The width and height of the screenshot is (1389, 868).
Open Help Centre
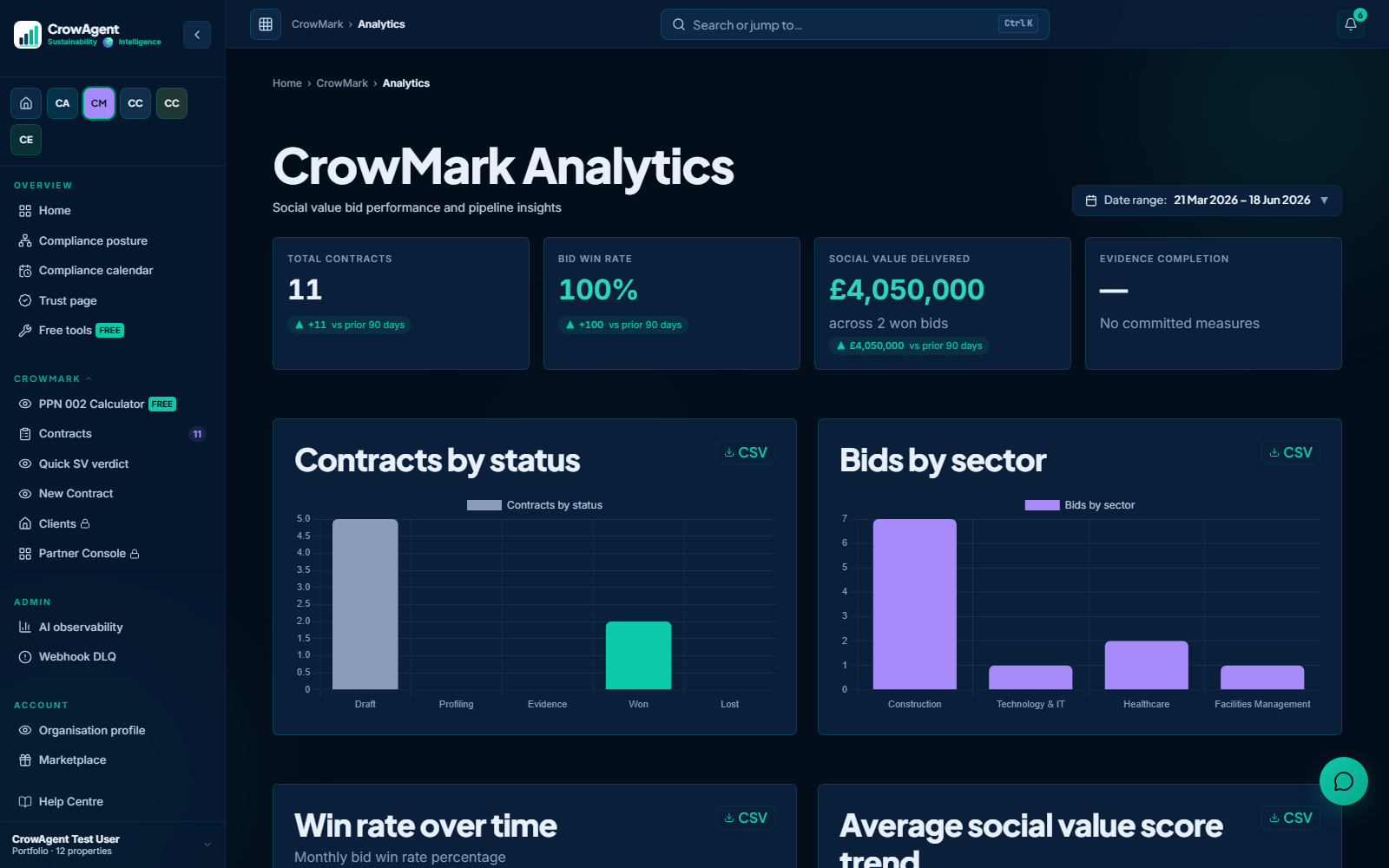(111, 802)
